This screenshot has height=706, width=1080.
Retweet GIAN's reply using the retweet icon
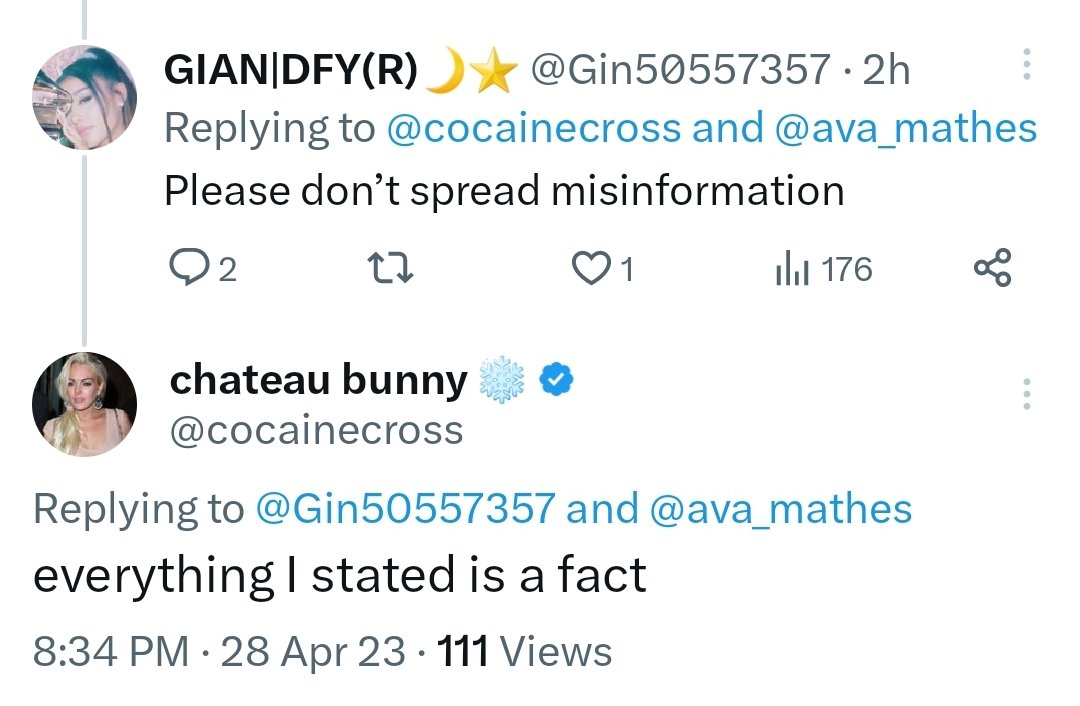pyautogui.click(x=390, y=268)
